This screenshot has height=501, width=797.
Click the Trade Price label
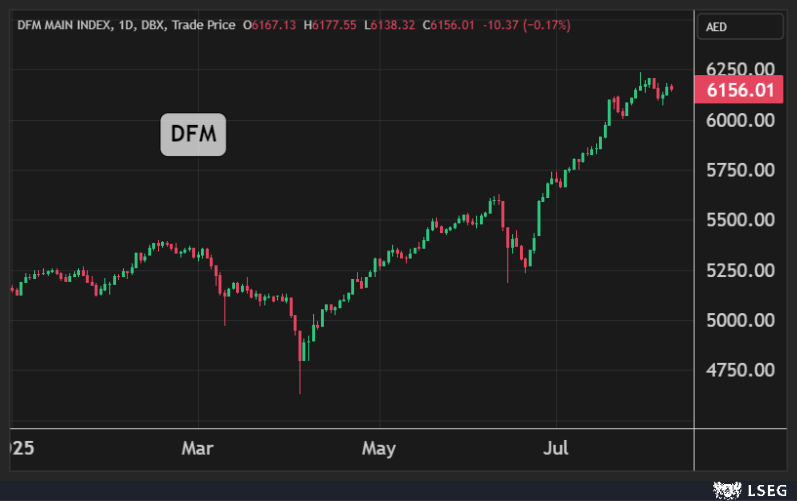tap(203, 24)
